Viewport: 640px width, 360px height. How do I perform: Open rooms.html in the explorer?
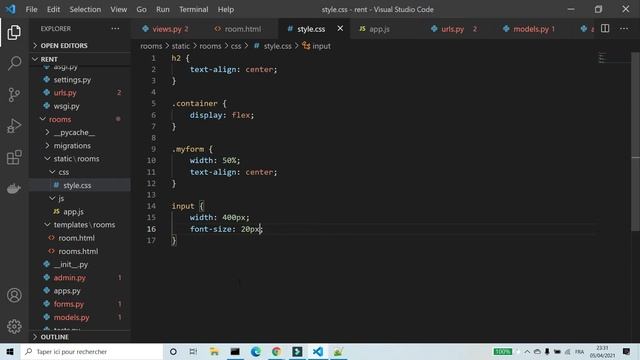point(78,251)
